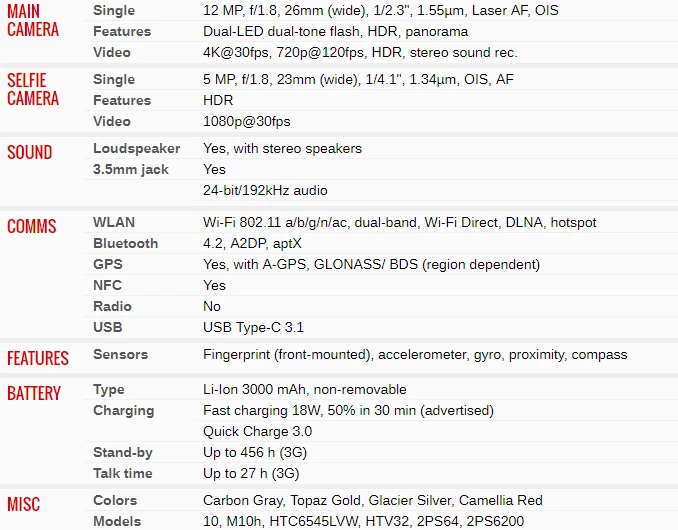Select the MAIN CAMERA section heading
The width and height of the screenshot is (678, 530).
click(33, 20)
